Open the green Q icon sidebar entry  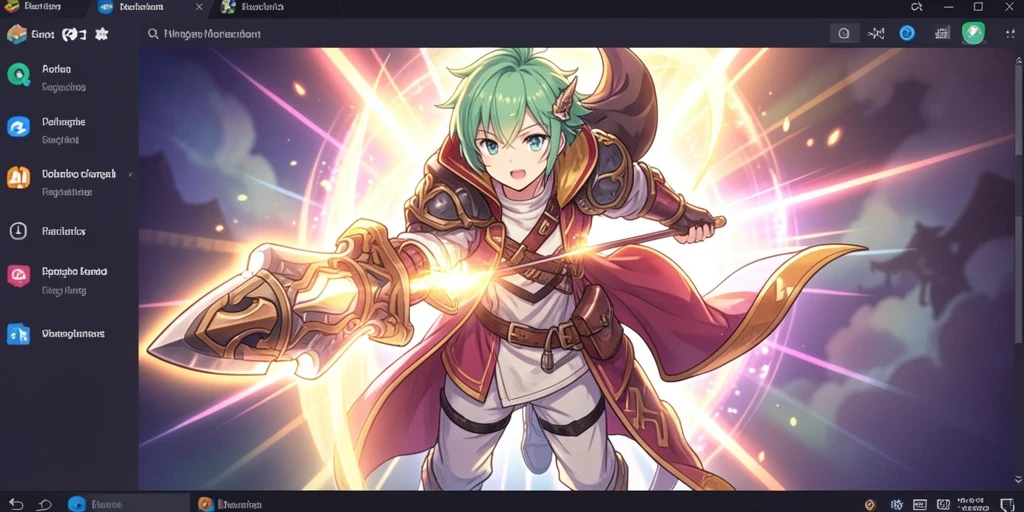18,74
